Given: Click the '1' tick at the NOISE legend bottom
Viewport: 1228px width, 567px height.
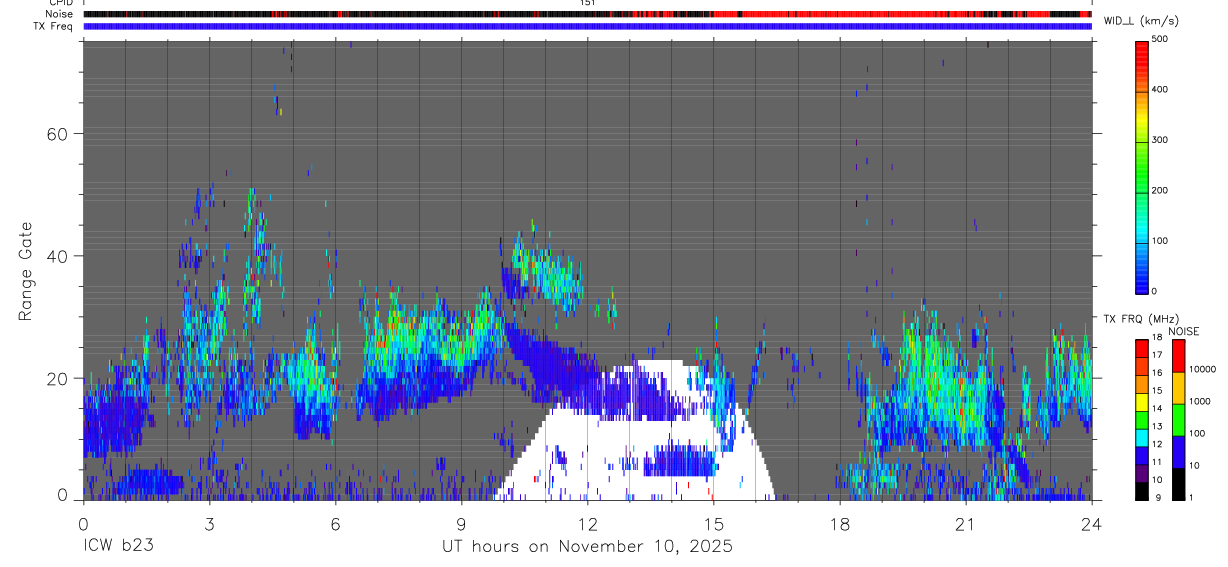Looking at the screenshot, I should click(x=1192, y=498).
